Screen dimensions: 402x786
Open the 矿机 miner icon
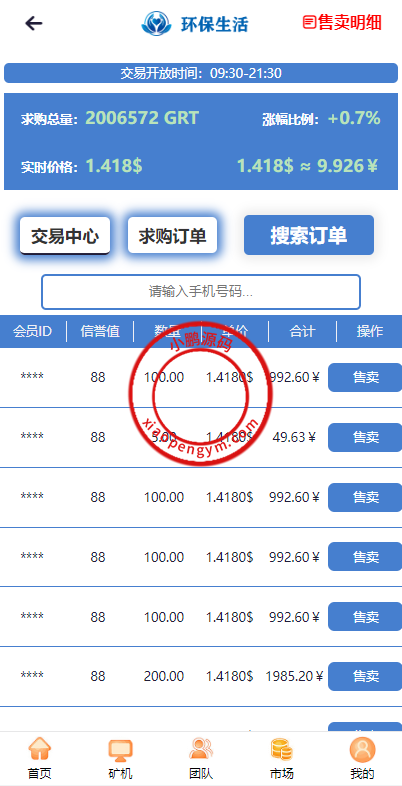click(x=120, y=749)
